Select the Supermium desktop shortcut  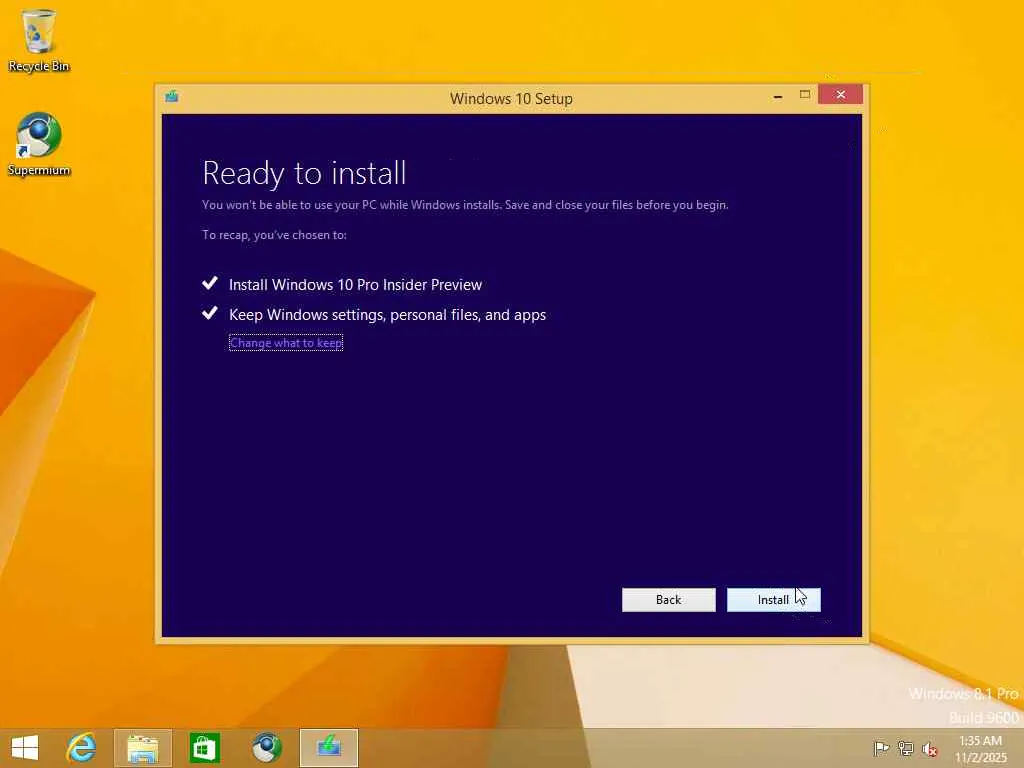coord(39,145)
